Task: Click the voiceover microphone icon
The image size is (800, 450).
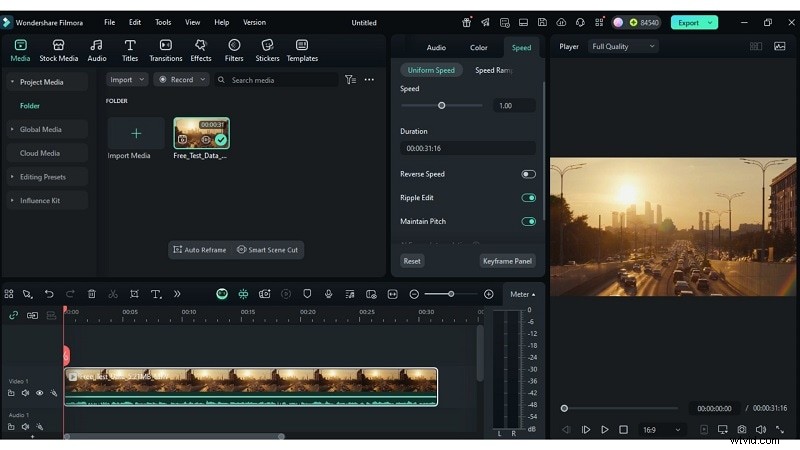Action: [x=328, y=294]
